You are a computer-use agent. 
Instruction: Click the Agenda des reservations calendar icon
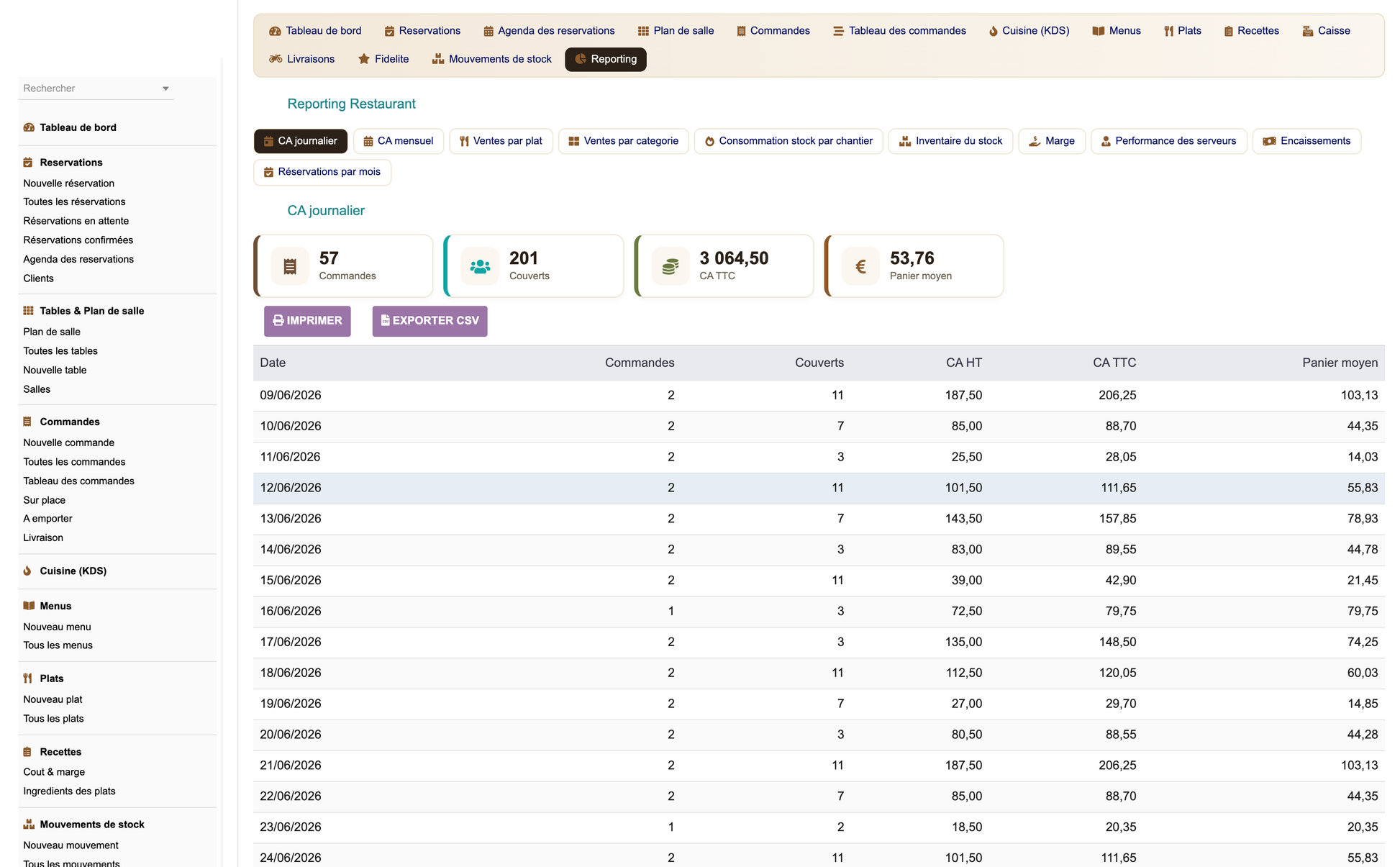[488, 31]
